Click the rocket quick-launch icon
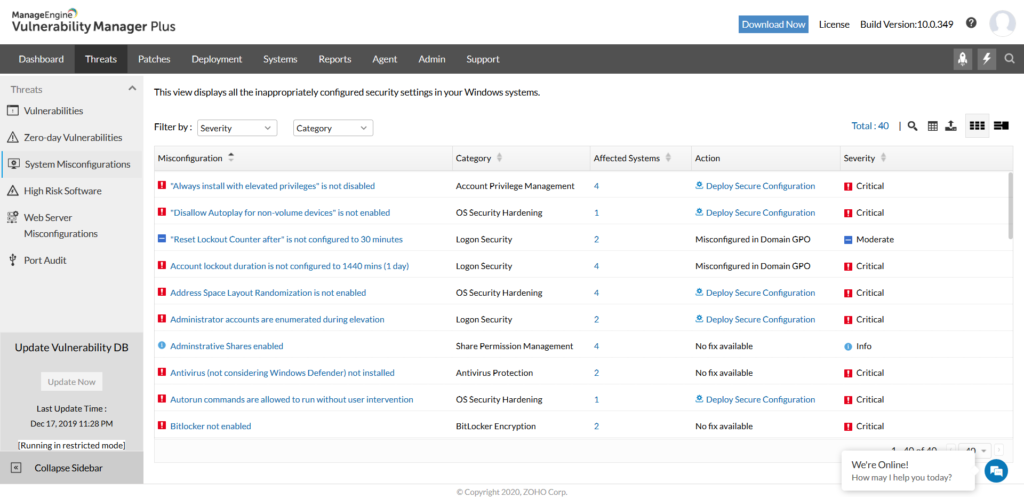The height and width of the screenshot is (497, 1024). (x=962, y=59)
